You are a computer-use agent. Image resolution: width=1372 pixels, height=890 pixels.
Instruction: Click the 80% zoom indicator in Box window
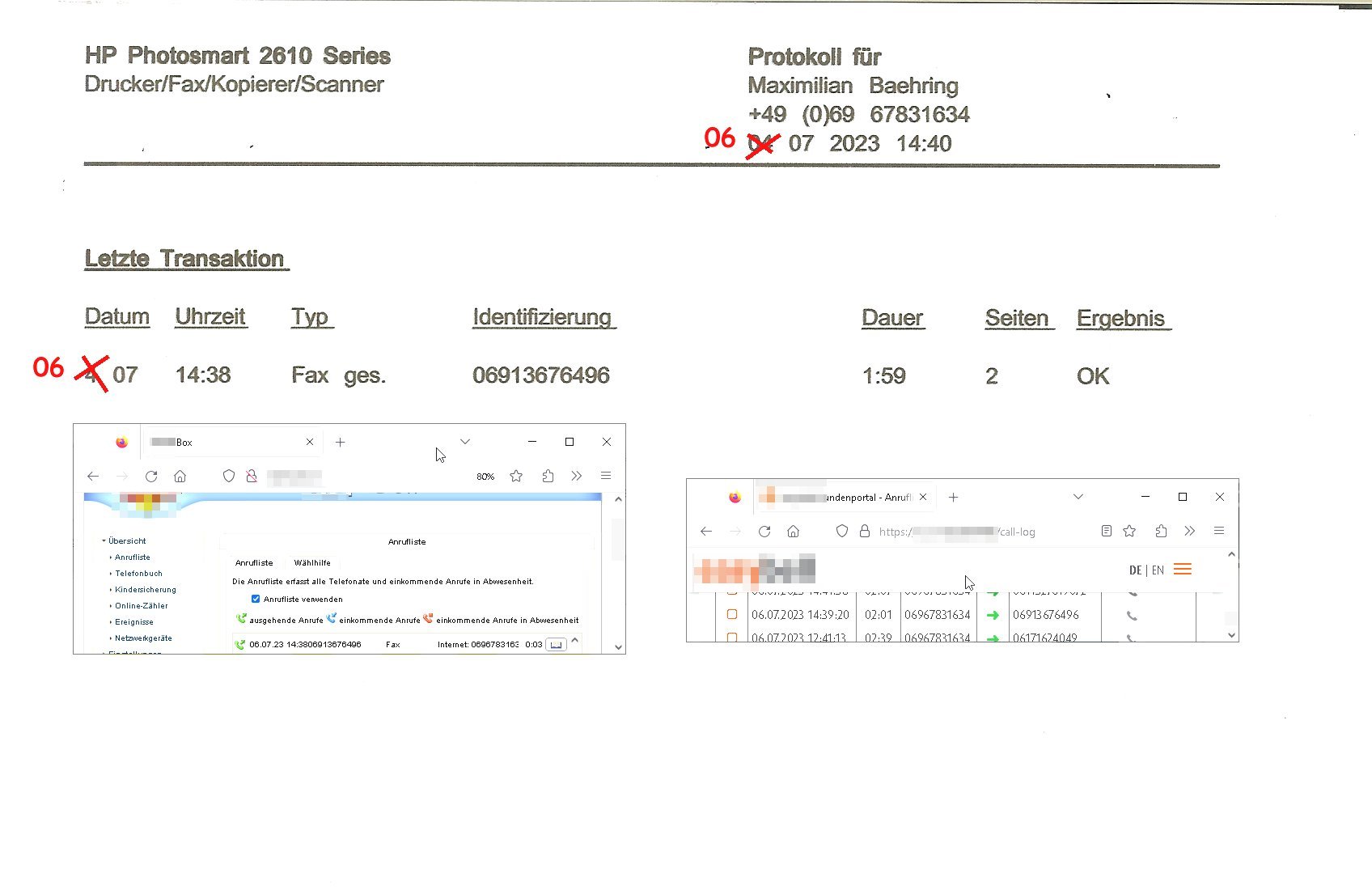click(485, 477)
